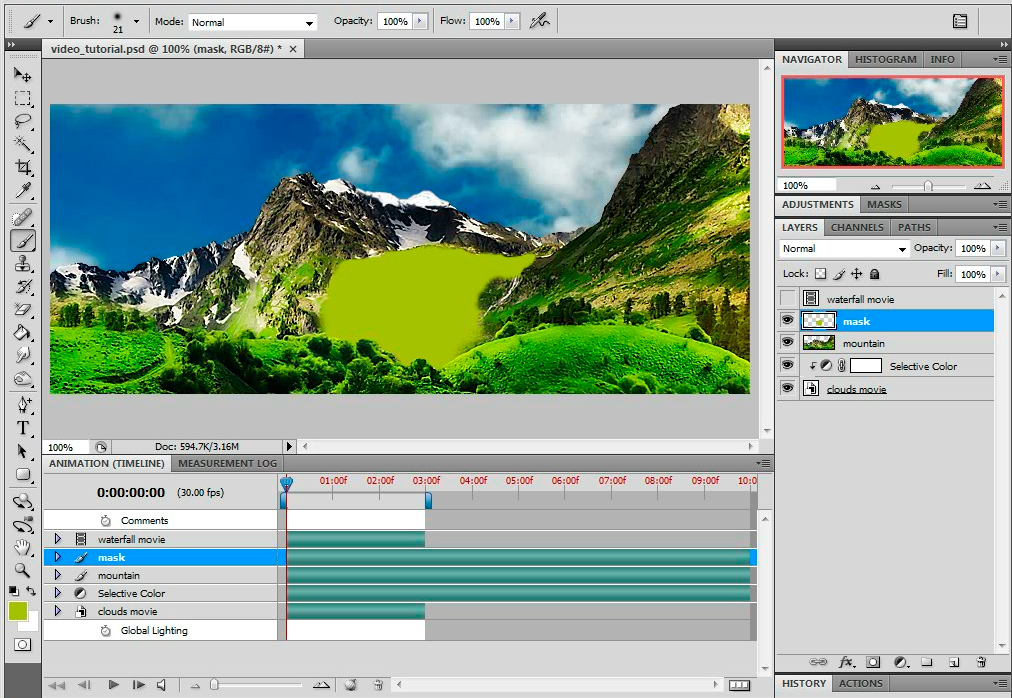Open the Flow slider popup
The image size is (1012, 698).
[x=512, y=21]
